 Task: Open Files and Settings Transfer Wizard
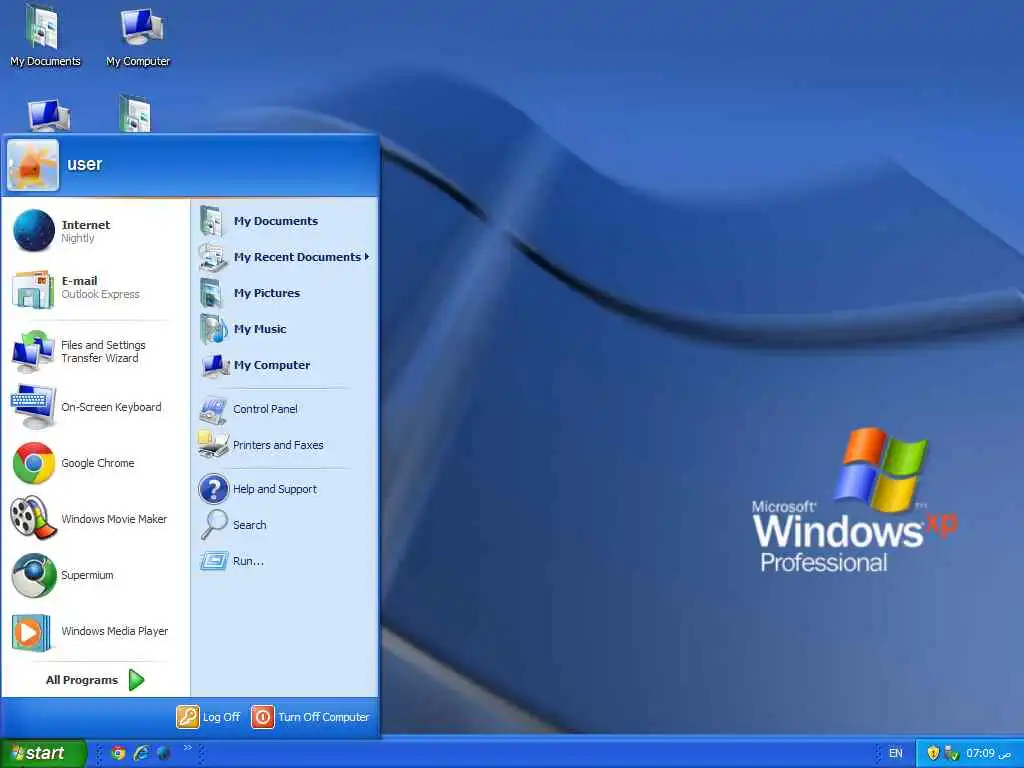point(95,351)
